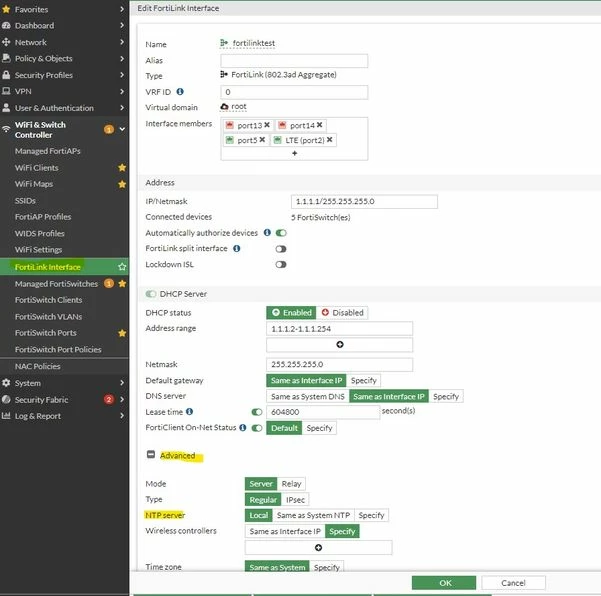Screen dimensions: 601x596
Task: Click the Log & Report chart icon
Action: [6, 415]
